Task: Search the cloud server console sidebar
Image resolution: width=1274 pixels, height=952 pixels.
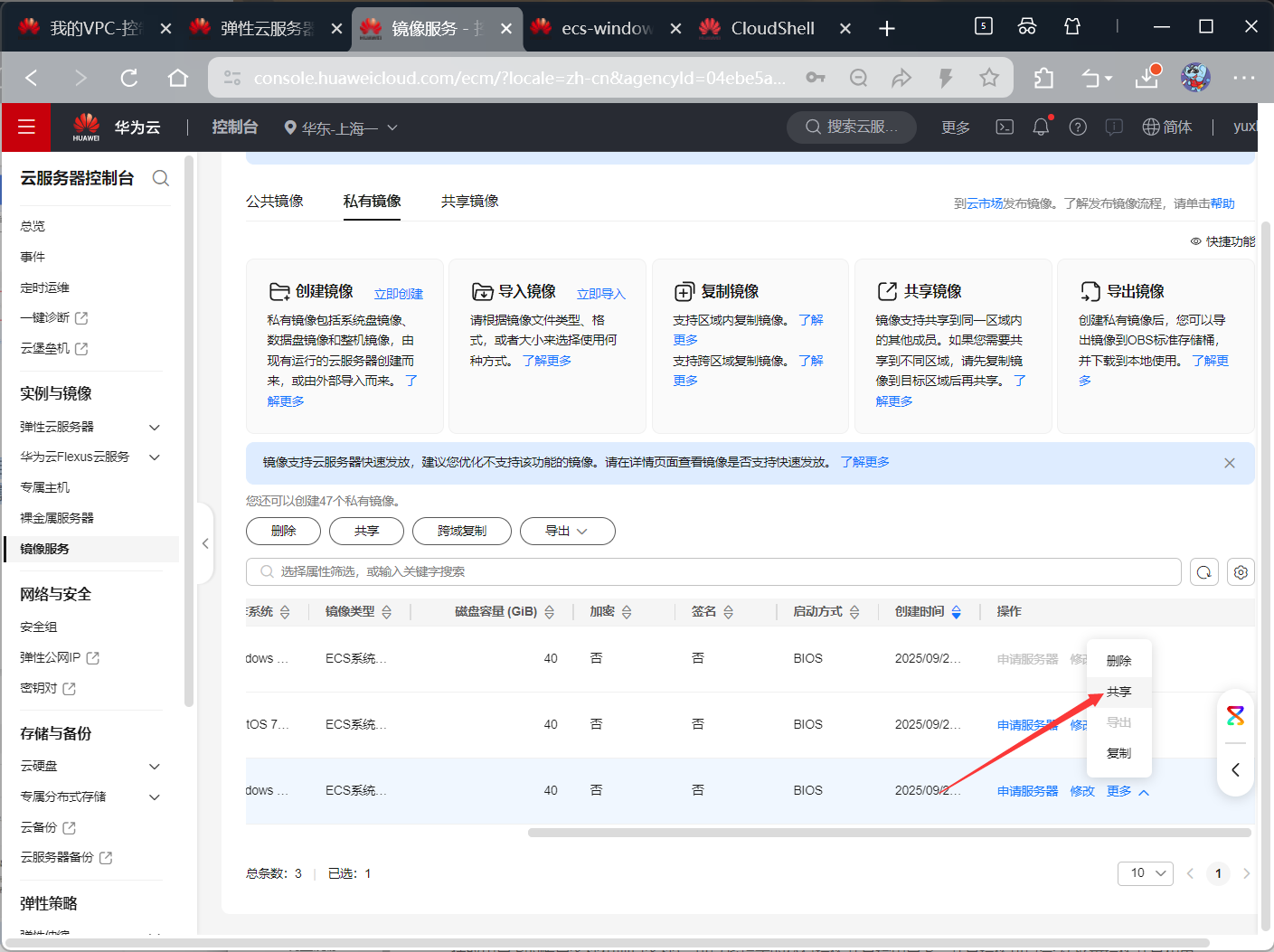Action: click(161, 178)
